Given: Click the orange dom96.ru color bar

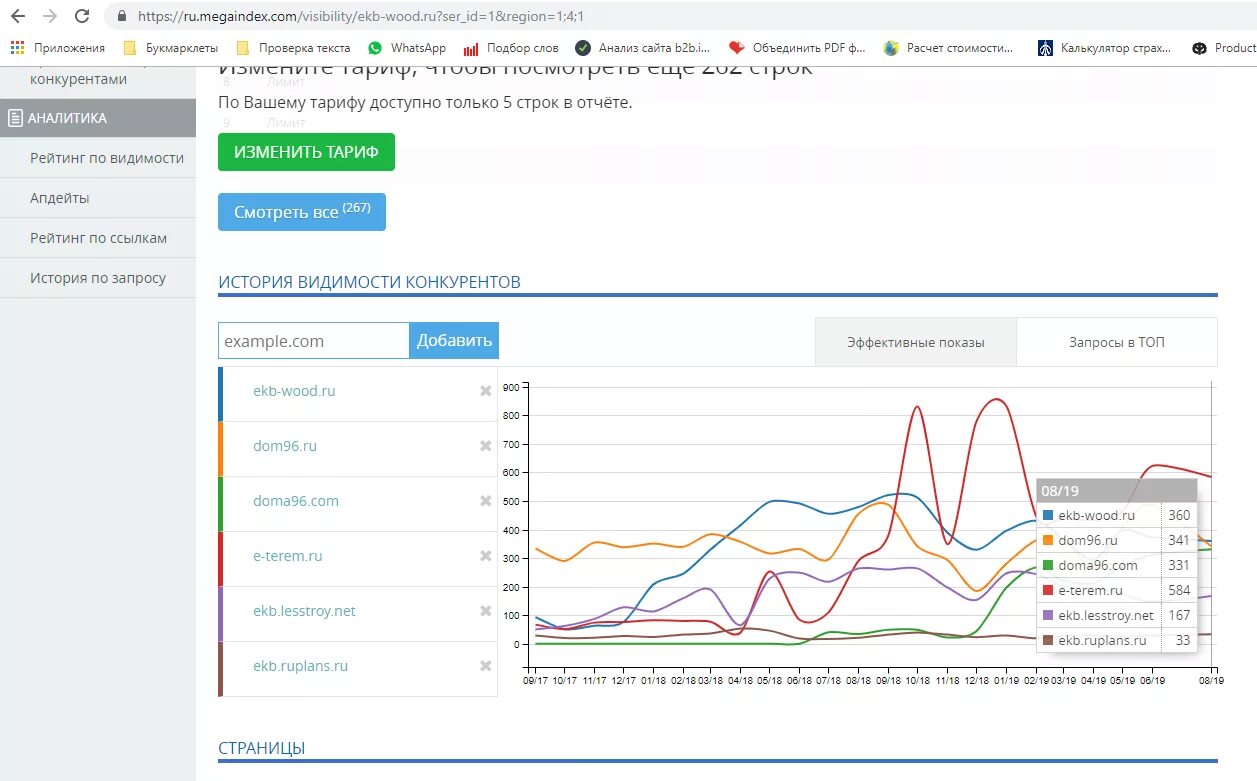Looking at the screenshot, I should [220, 449].
